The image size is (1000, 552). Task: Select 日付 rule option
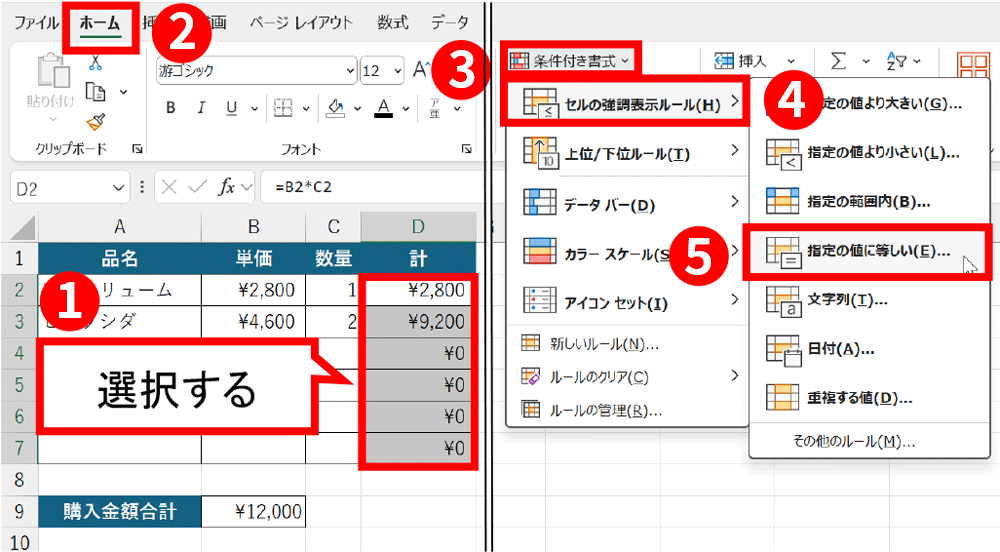(x=870, y=349)
